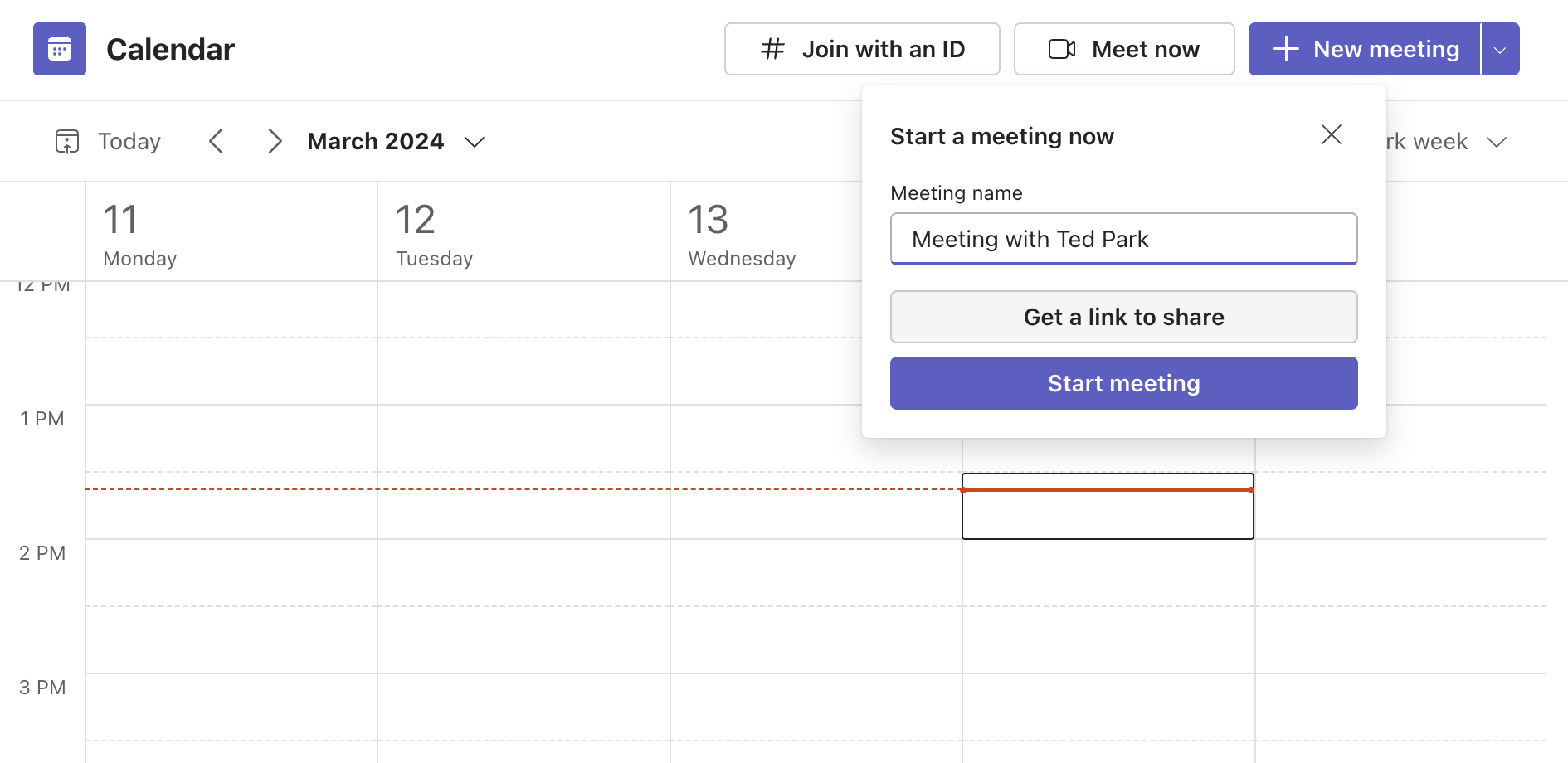The height and width of the screenshot is (763, 1568).
Task: Click the hash icon on Join with an ID
Action: click(771, 49)
